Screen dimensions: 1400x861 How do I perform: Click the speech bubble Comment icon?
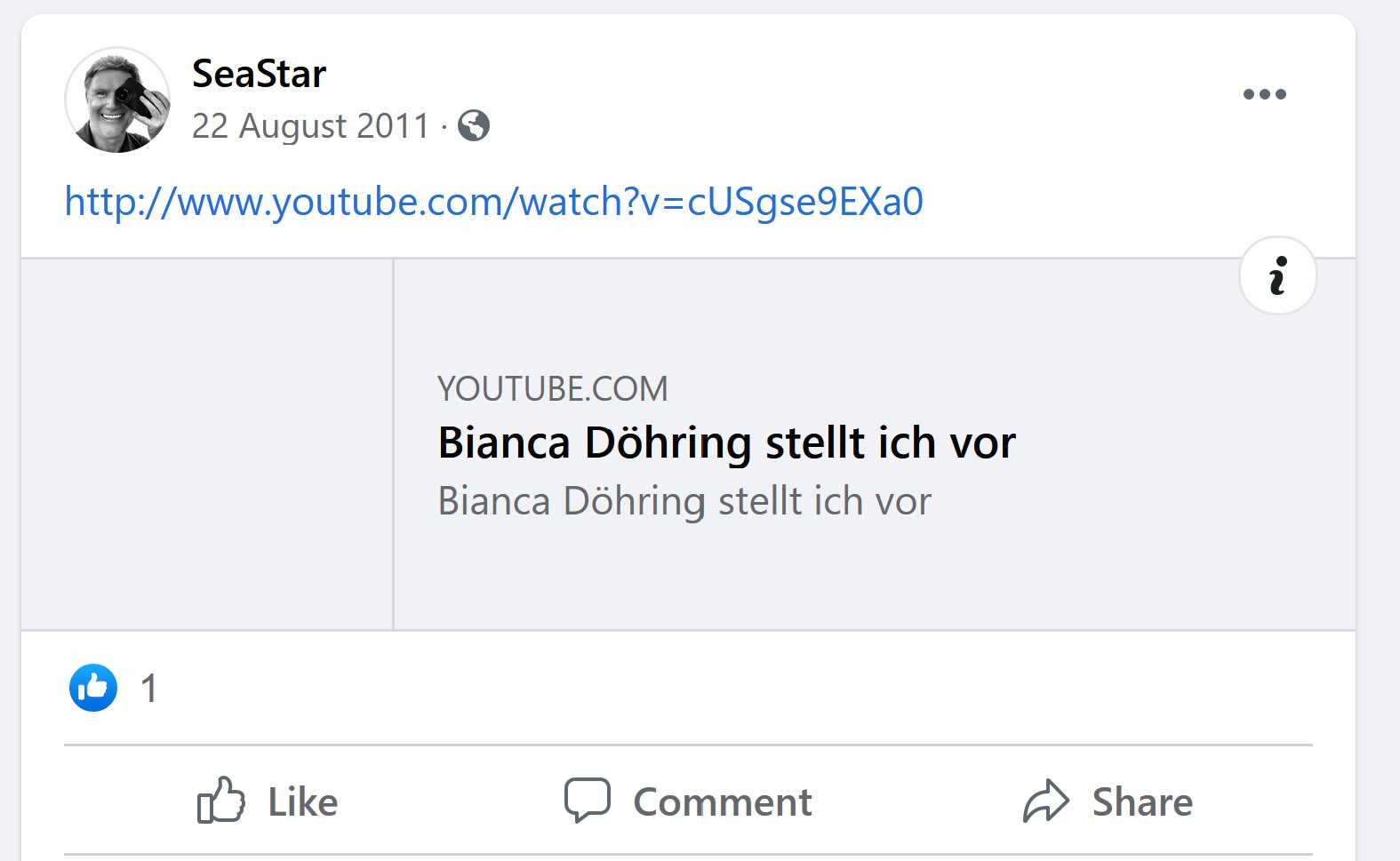click(587, 800)
